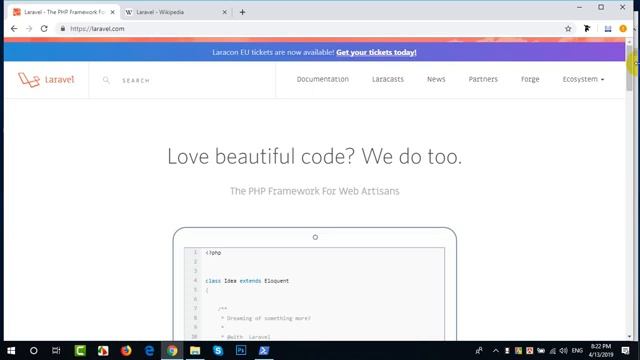Open the Documentation nav link
This screenshot has width=640, height=360.
click(x=322, y=79)
